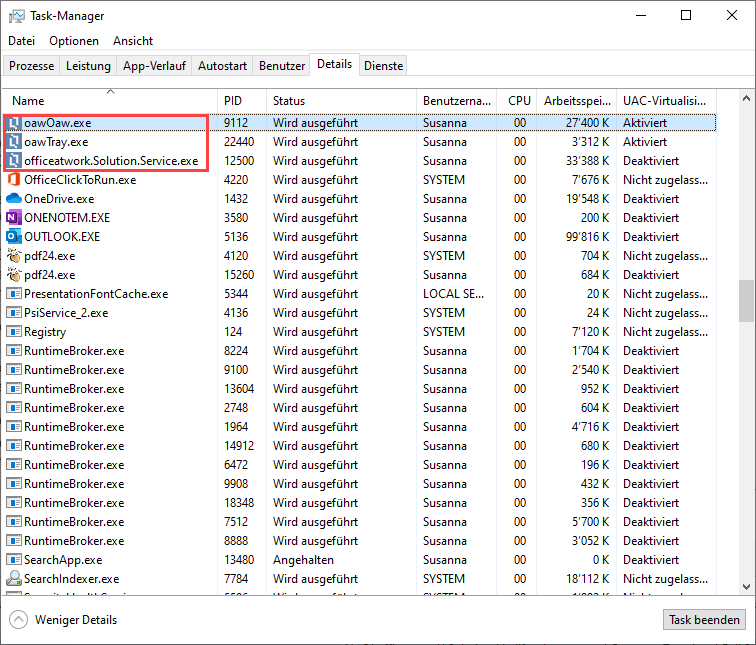The image size is (756, 645).
Task: Click PID 7784 of SearchIndexer.exe
Action: click(236, 578)
